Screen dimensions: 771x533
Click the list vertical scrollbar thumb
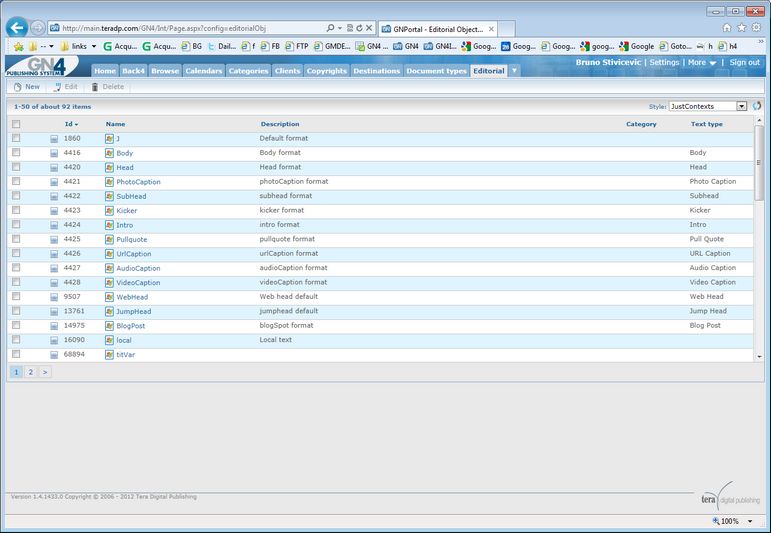[759, 163]
